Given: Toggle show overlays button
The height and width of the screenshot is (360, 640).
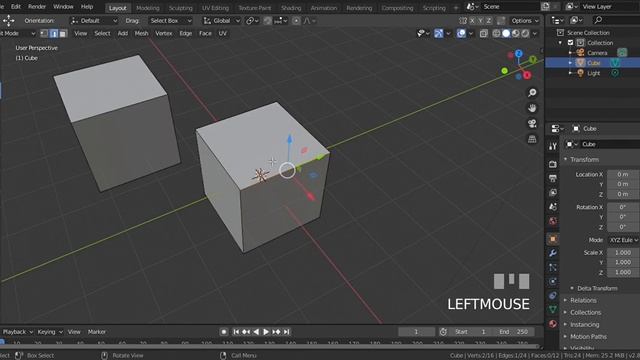Looking at the screenshot, I should 461,33.
